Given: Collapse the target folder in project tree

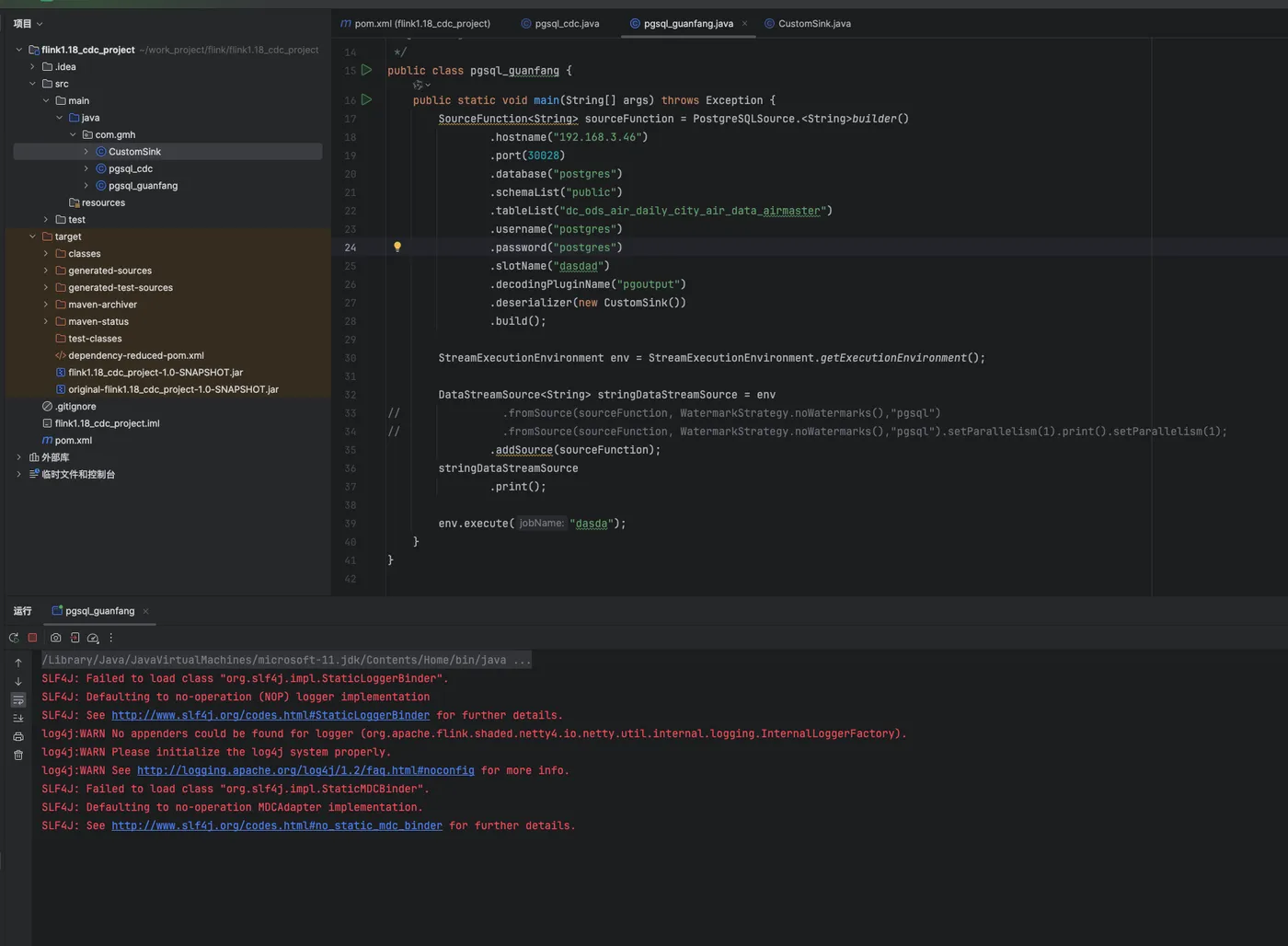Looking at the screenshot, I should [32, 236].
